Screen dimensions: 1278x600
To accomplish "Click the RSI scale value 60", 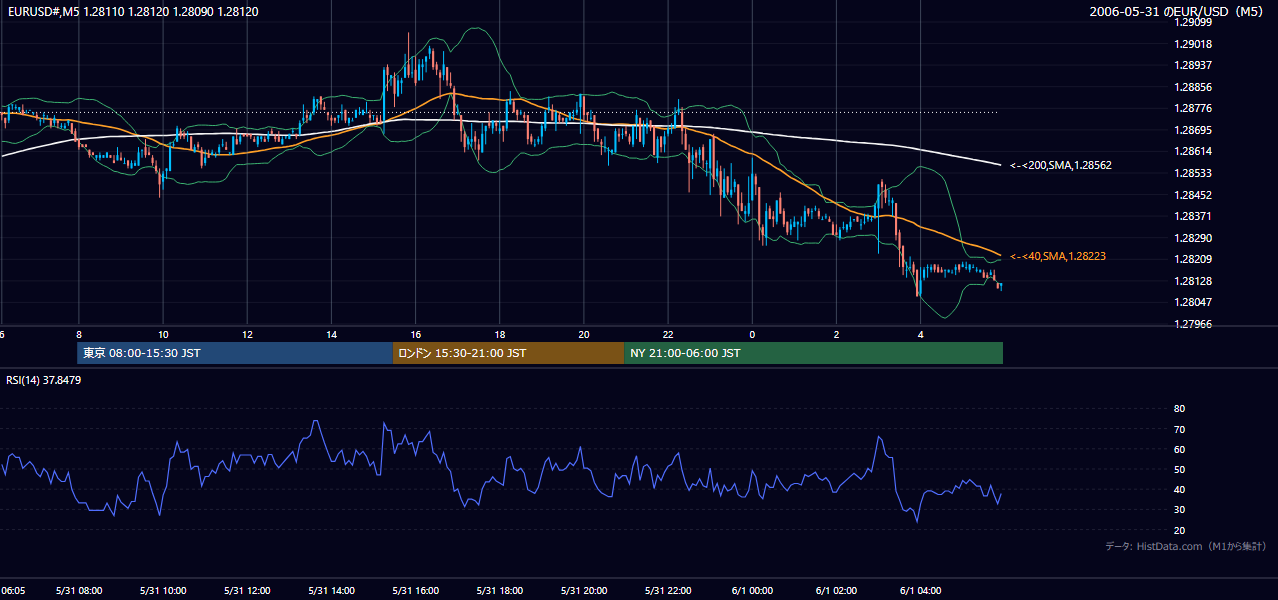I will (1179, 449).
